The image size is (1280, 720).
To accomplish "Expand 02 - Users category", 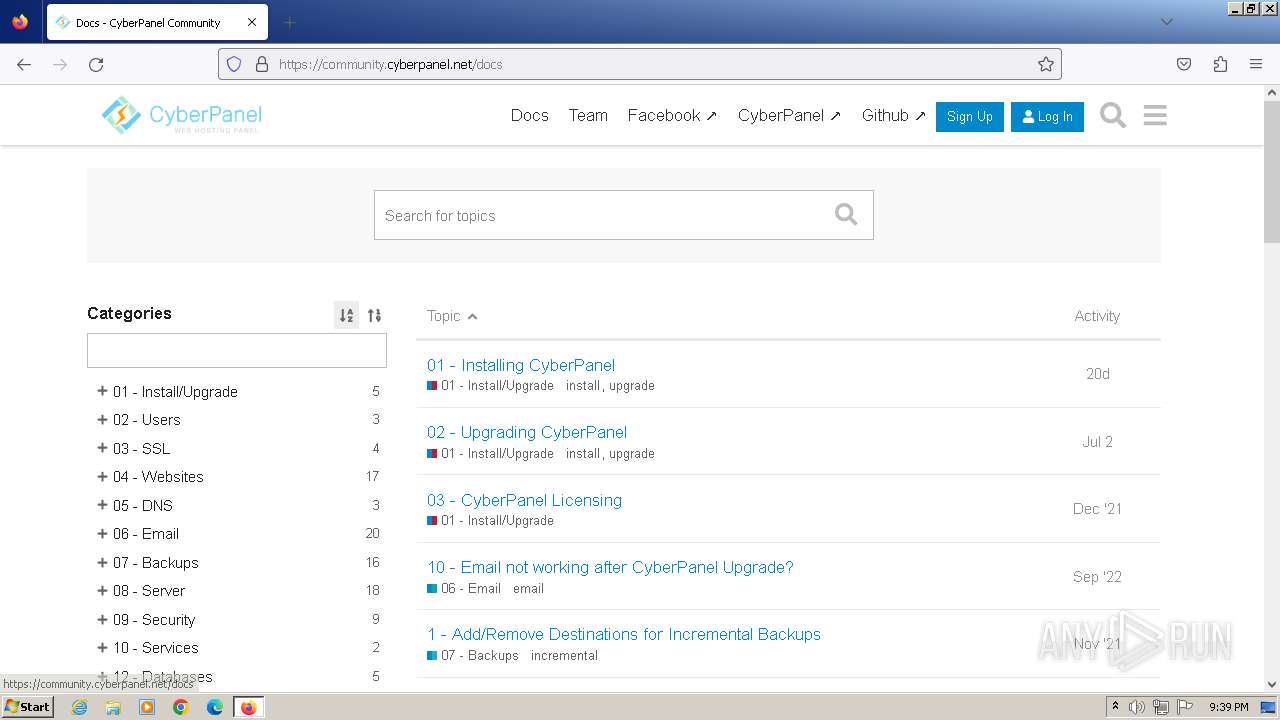I will 102,419.
